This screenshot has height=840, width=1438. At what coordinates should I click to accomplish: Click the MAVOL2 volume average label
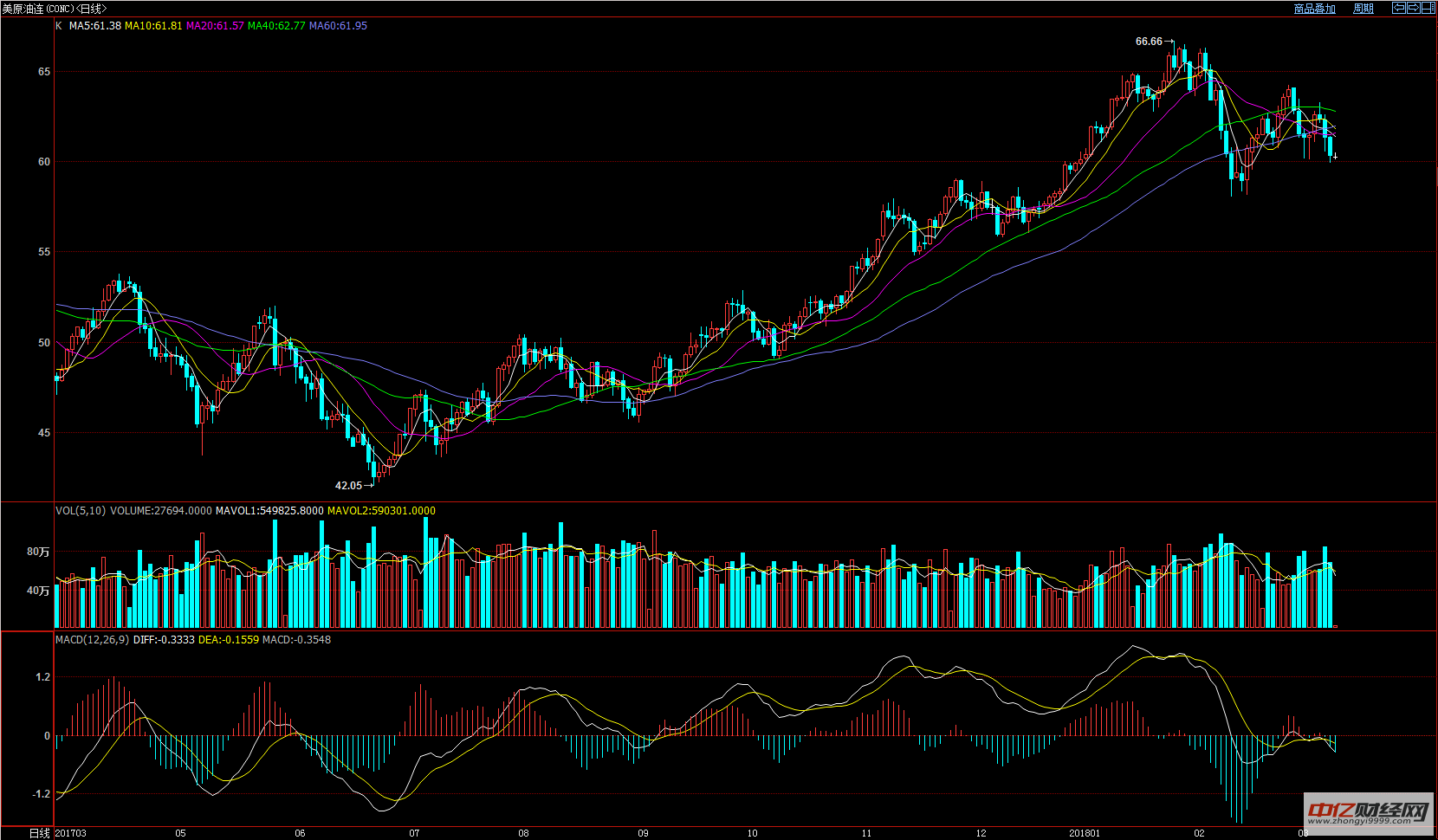381,511
